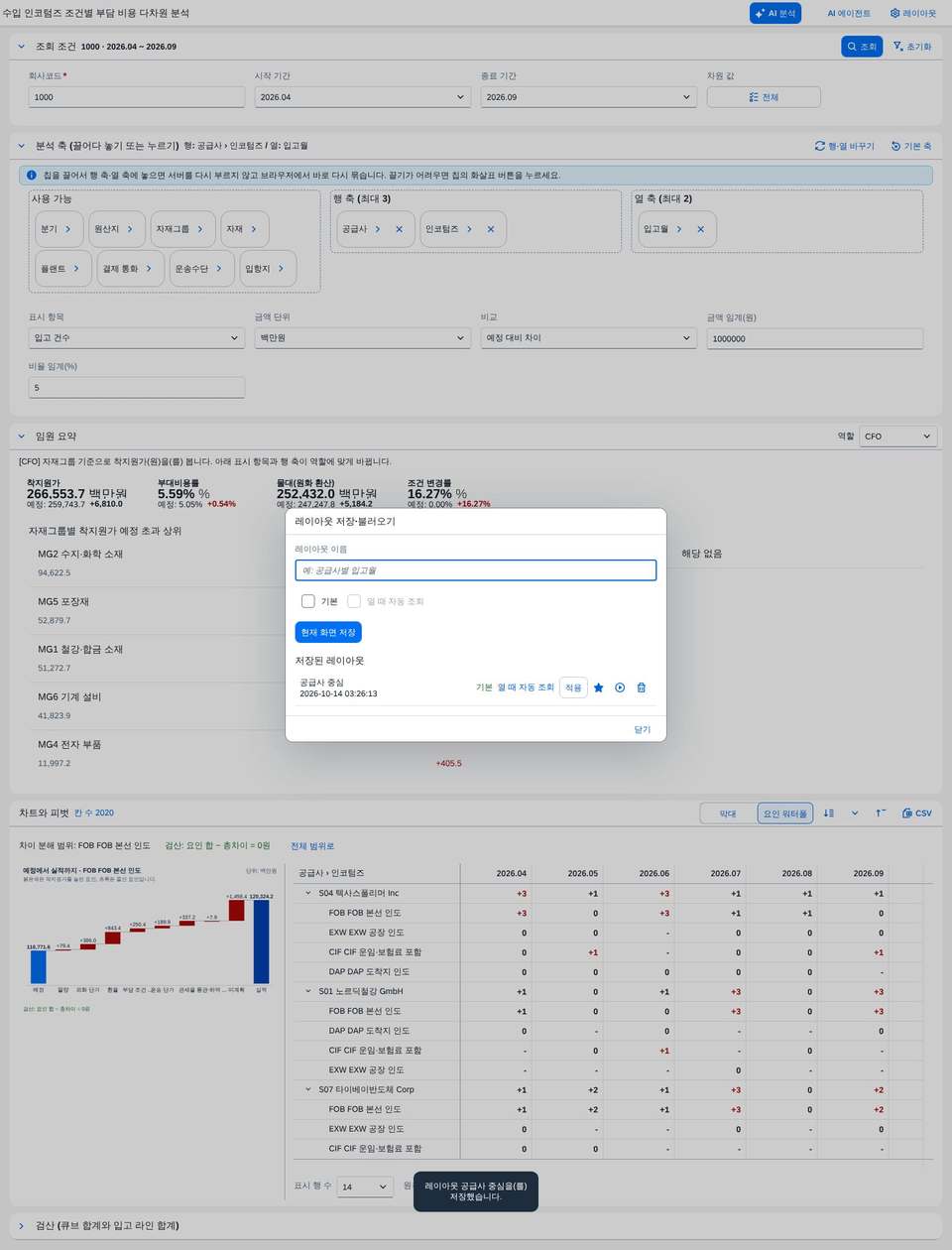Image resolution: width=952 pixels, height=1250 pixels.
Task: Collapse the S04 텍사스폴리머 Inc row
Action: pyautogui.click(x=308, y=894)
